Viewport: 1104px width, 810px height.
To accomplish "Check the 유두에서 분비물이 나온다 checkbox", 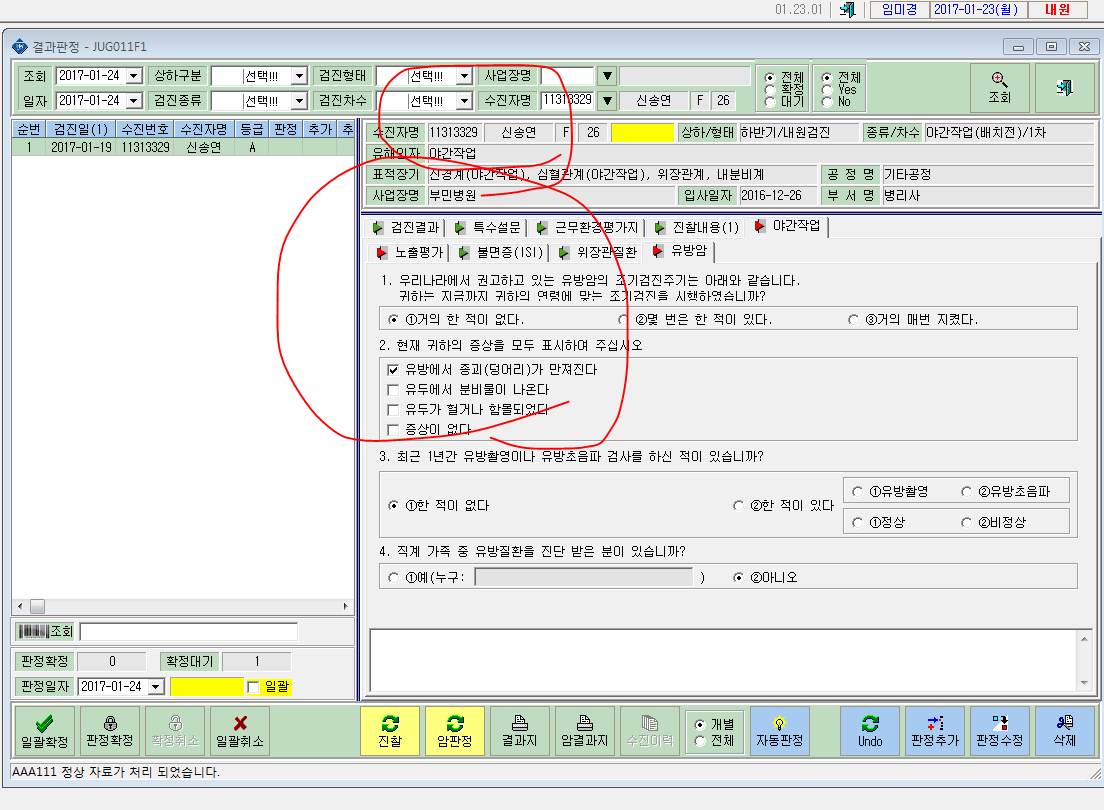I will [x=393, y=390].
